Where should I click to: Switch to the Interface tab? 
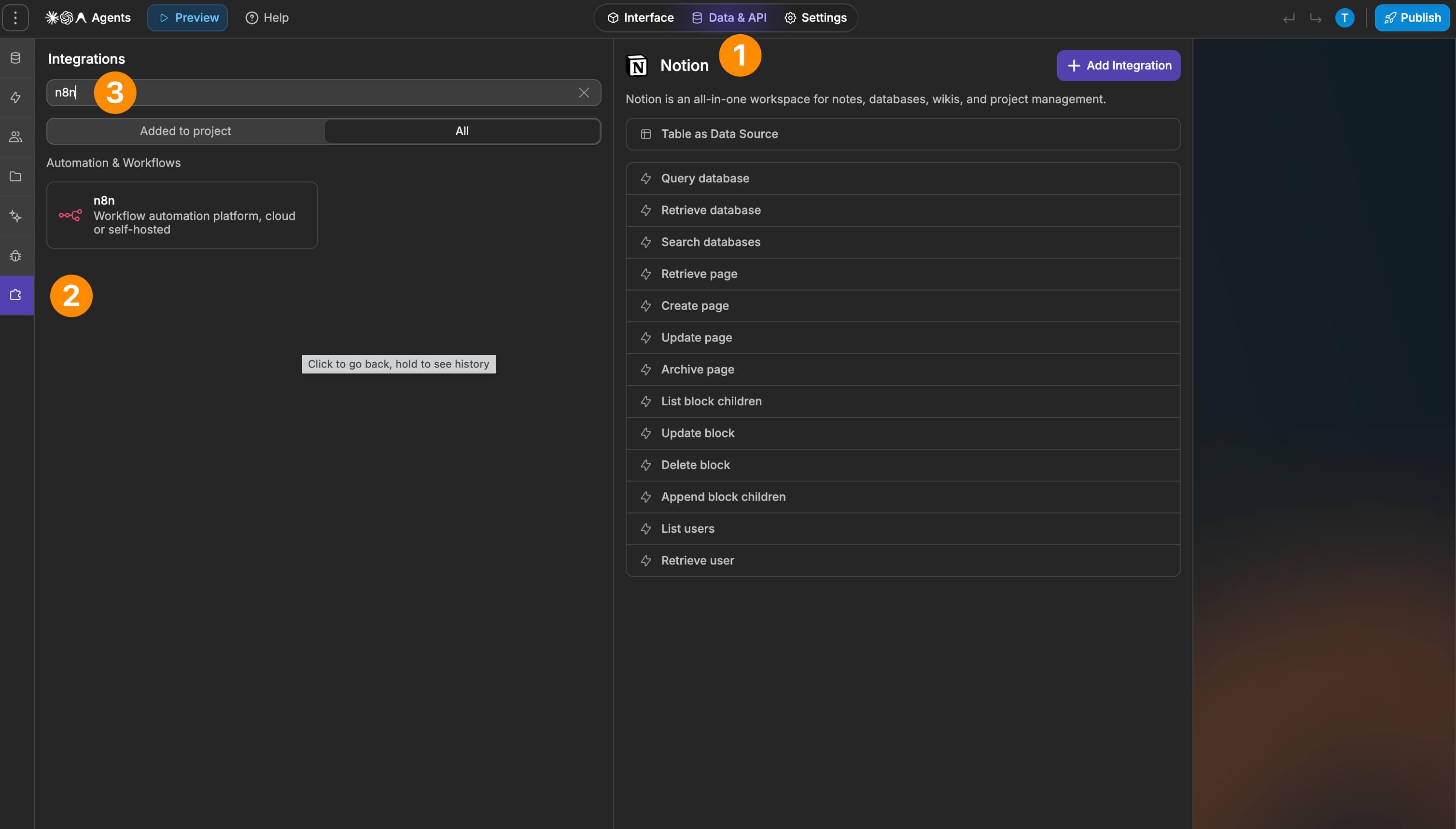click(641, 18)
